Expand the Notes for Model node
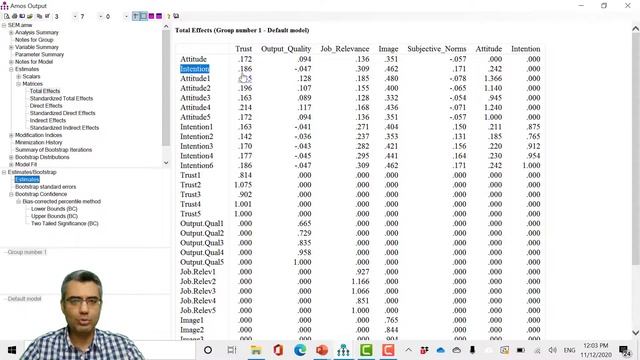This screenshot has width=640, height=360. [11, 62]
